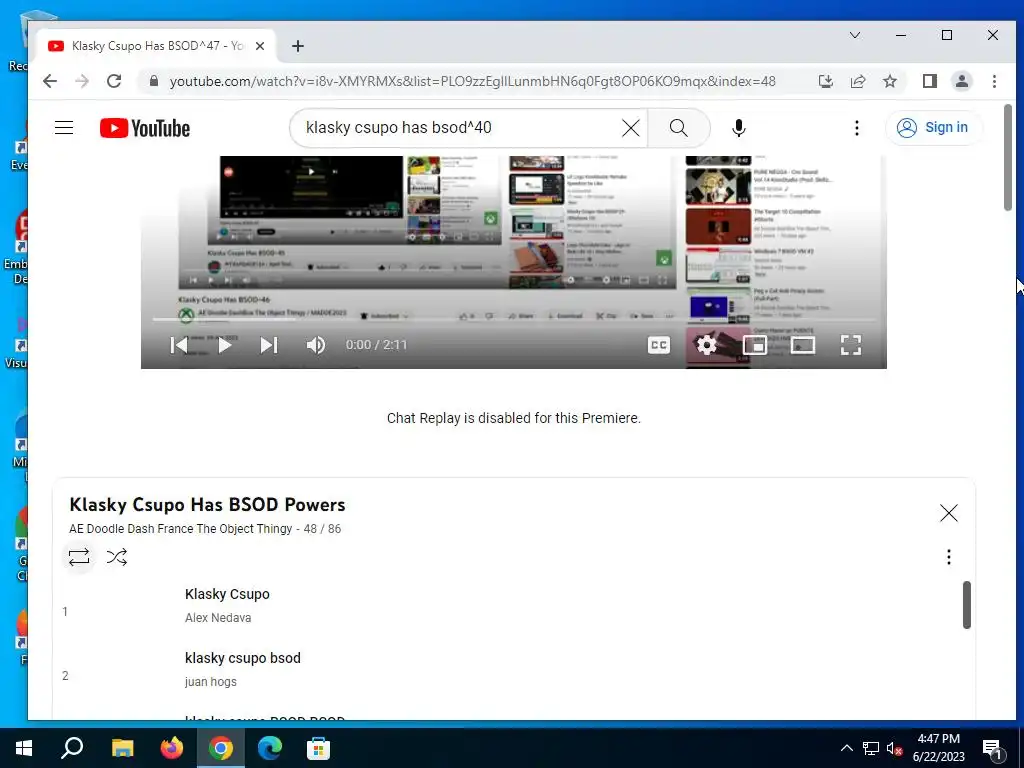Open Microsoft Edge from taskbar

[269, 748]
